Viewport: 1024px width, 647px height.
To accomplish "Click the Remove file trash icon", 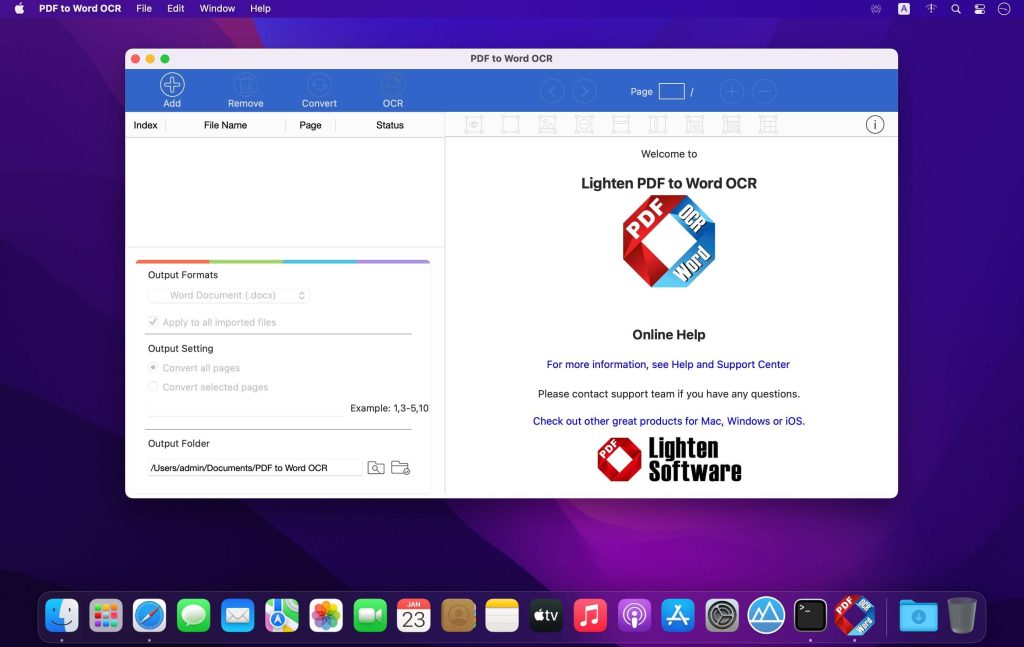I will 245,85.
